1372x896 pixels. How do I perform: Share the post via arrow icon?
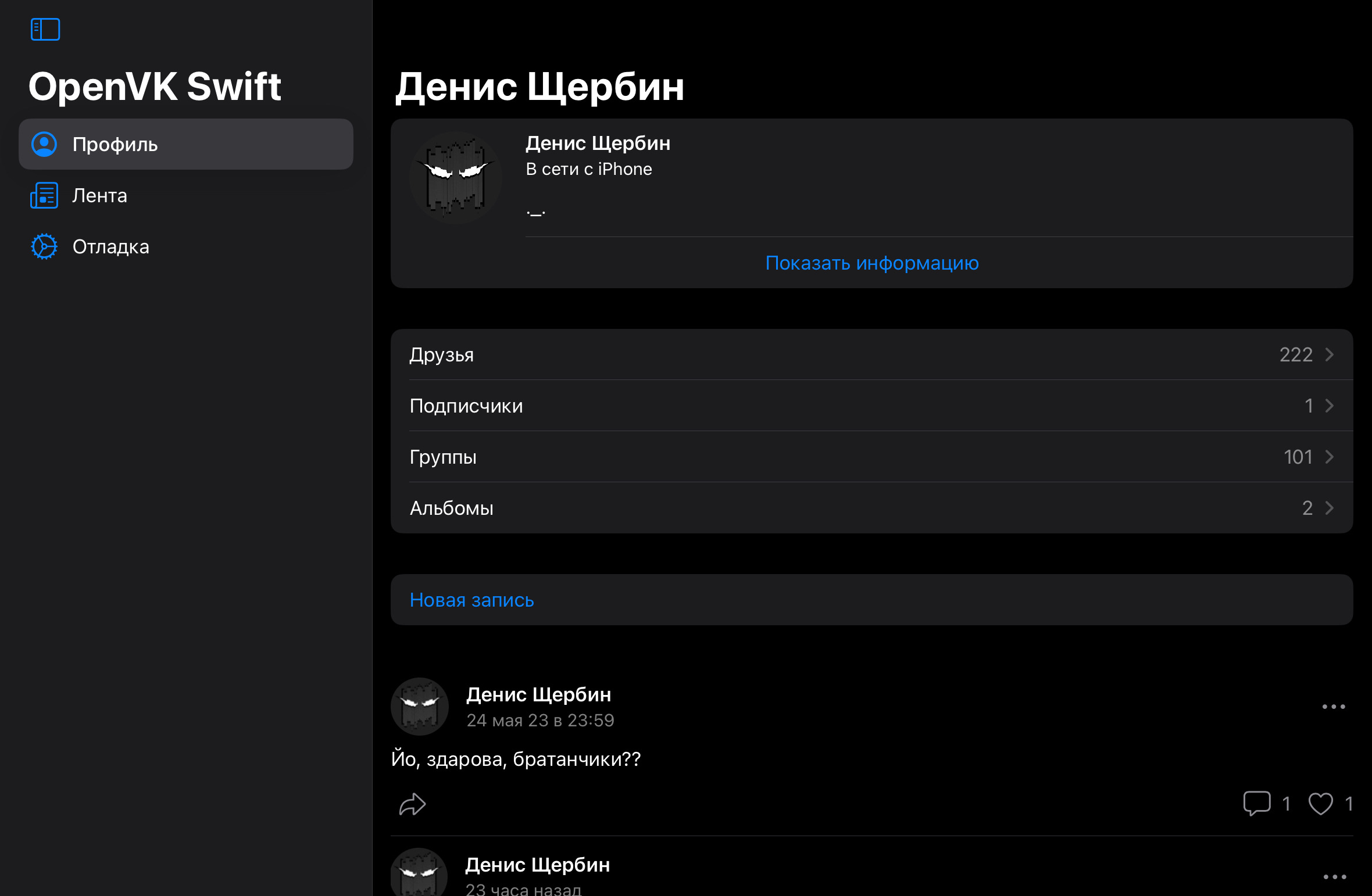tap(413, 804)
